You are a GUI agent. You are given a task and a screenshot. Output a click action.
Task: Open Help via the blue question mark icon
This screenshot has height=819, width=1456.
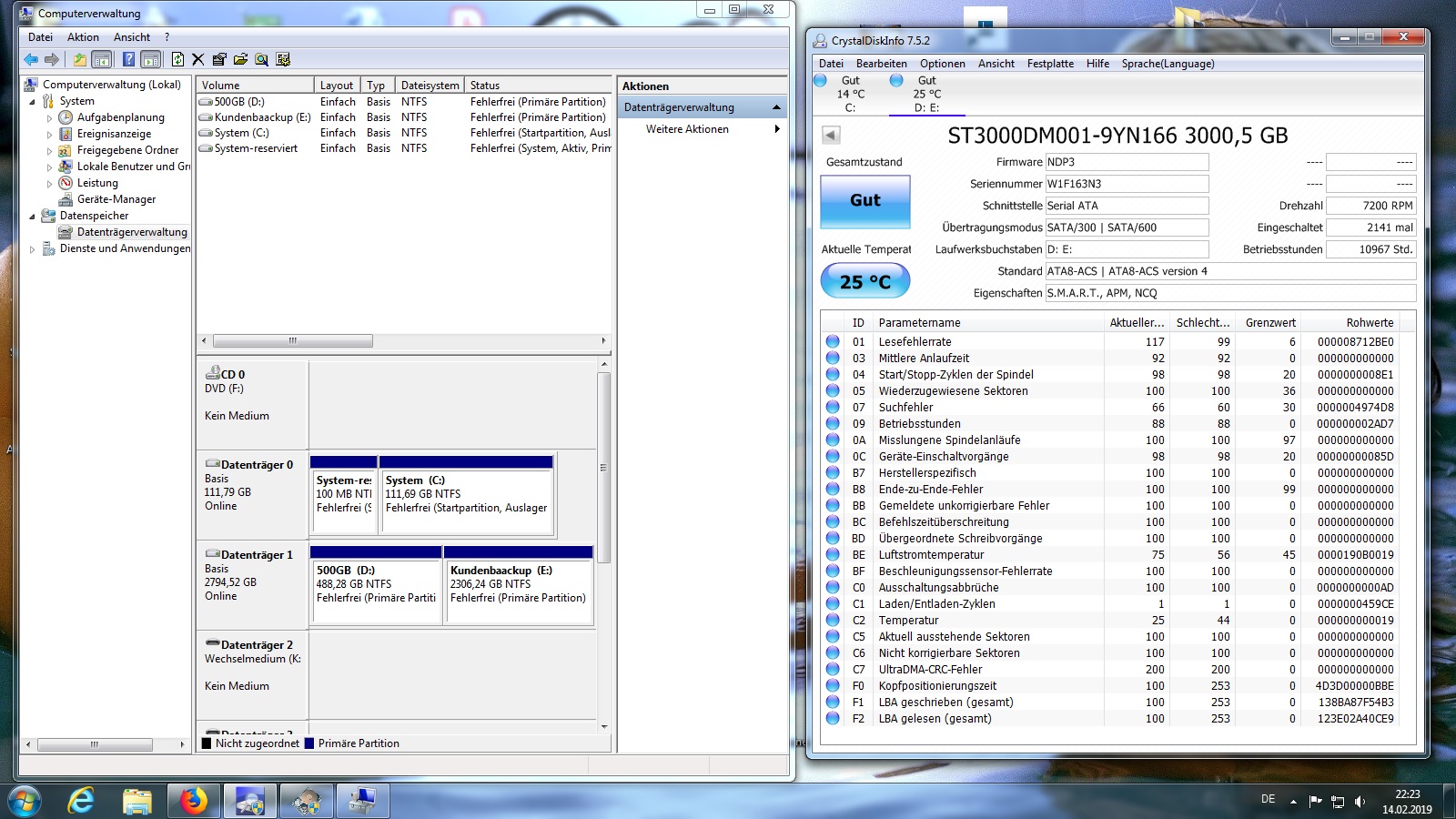pos(128,60)
